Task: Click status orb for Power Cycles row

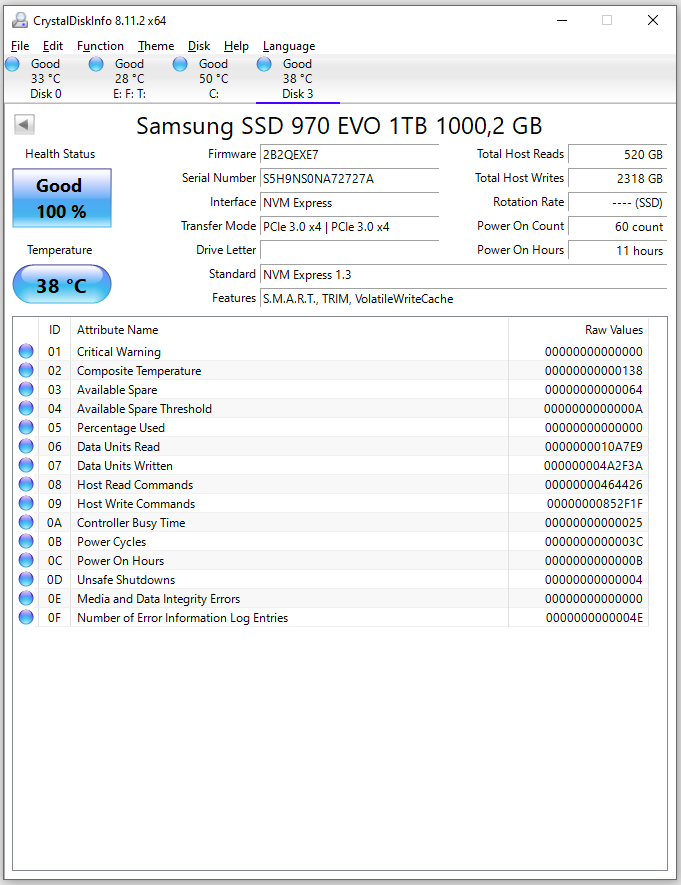Action: click(x=26, y=541)
